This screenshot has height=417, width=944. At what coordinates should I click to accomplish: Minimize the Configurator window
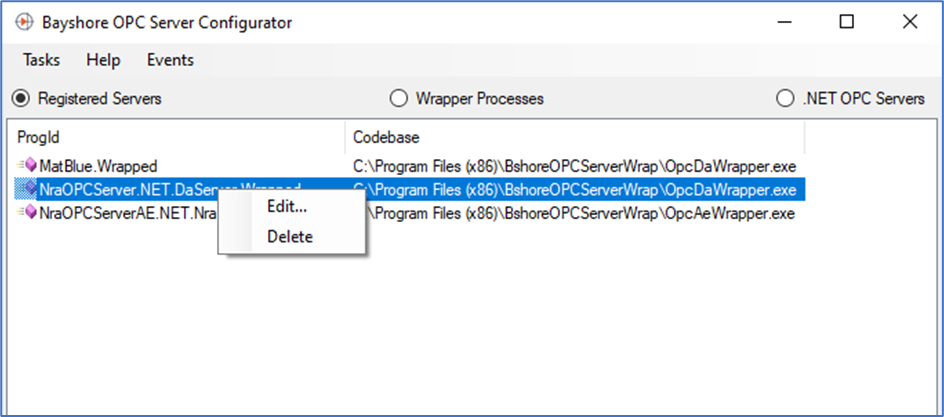tap(784, 22)
